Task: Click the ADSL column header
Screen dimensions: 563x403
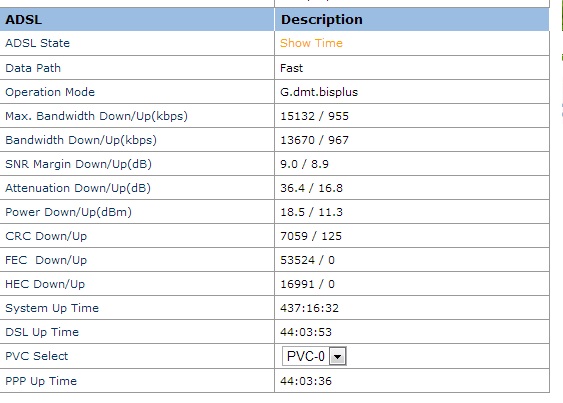Action: (24, 19)
